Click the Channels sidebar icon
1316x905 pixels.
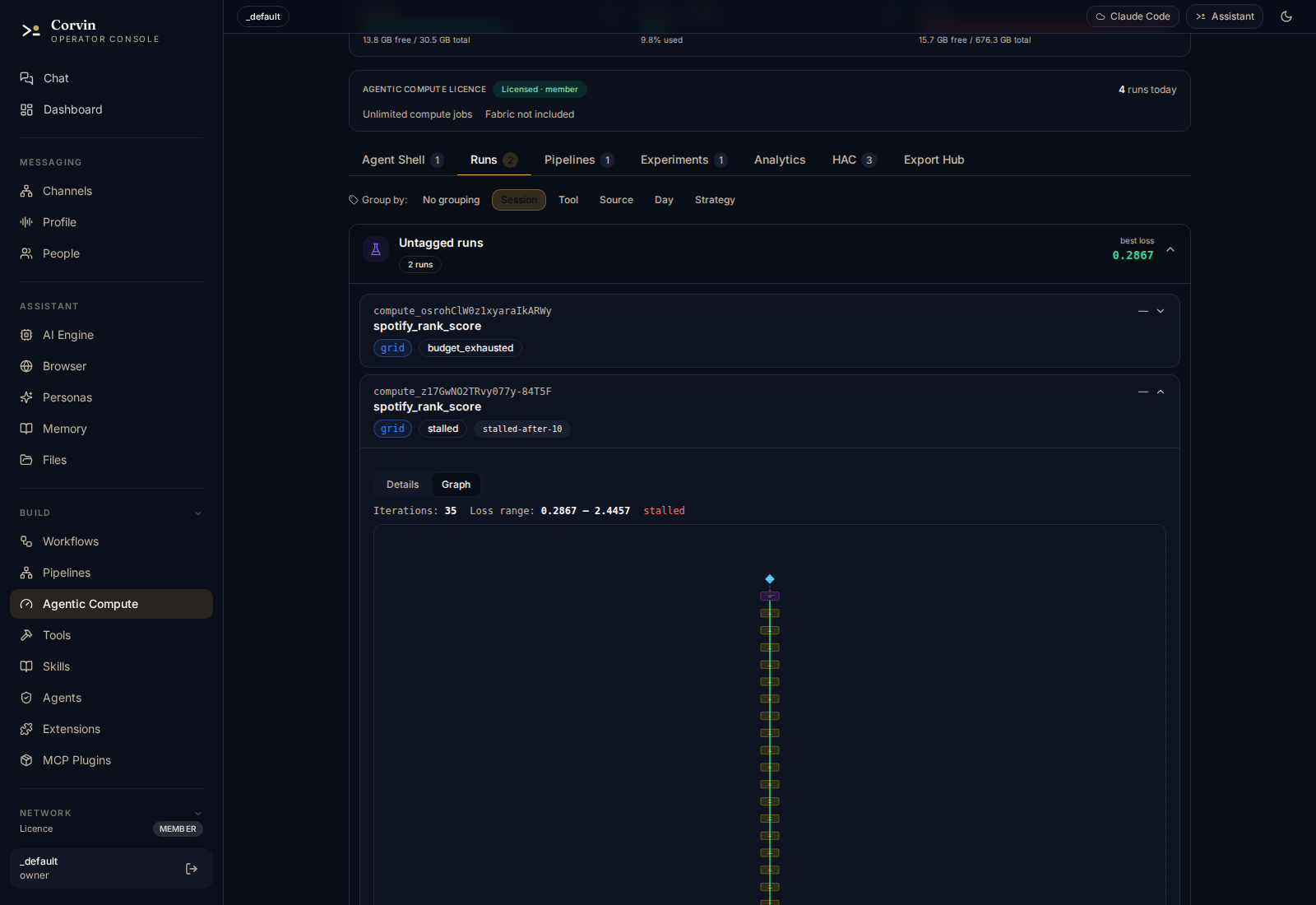(x=26, y=191)
